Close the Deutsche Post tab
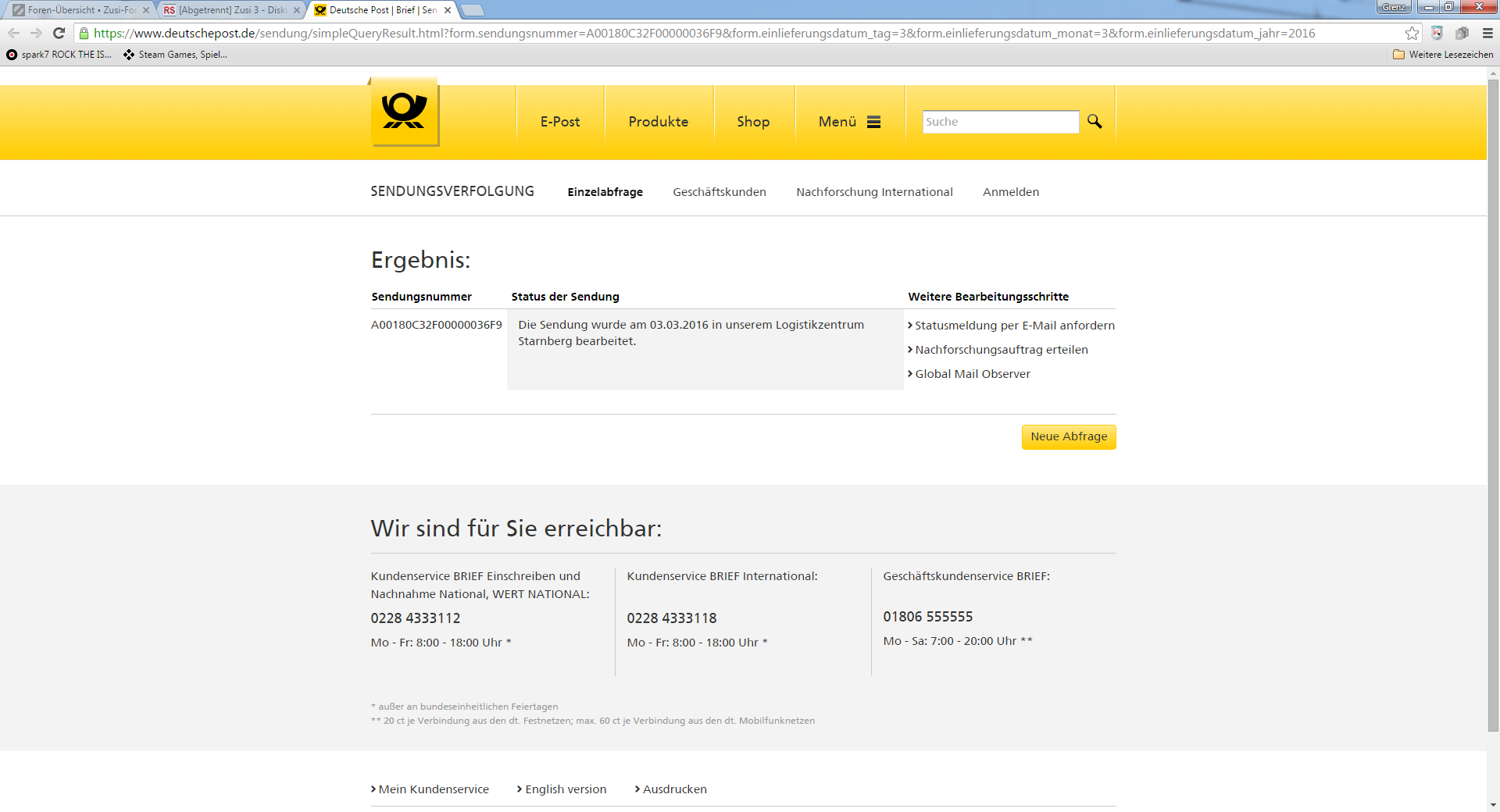Screen dimensions: 1500x812 point(448,10)
